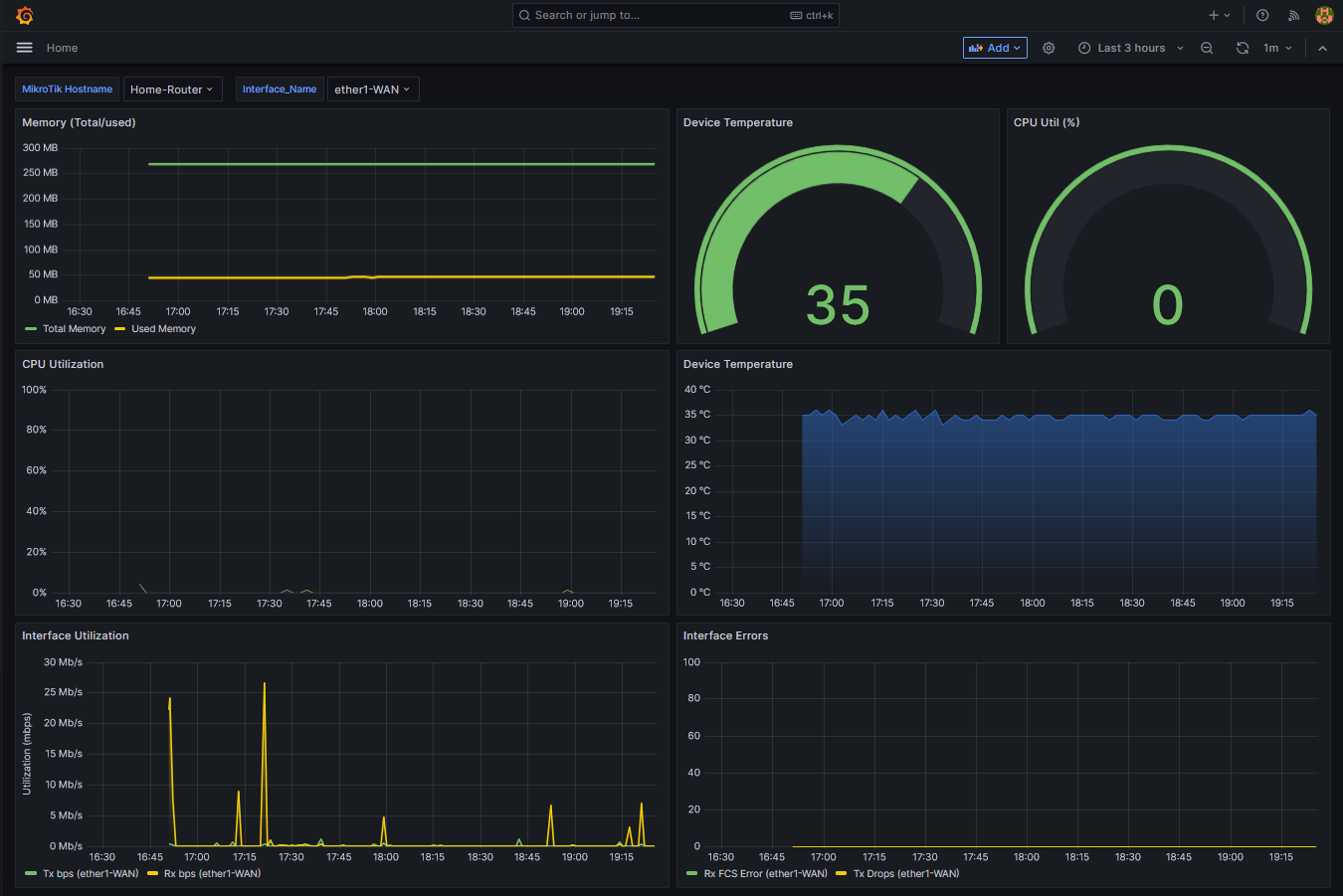Click the CPU Util gauge value 0

(x=1168, y=305)
